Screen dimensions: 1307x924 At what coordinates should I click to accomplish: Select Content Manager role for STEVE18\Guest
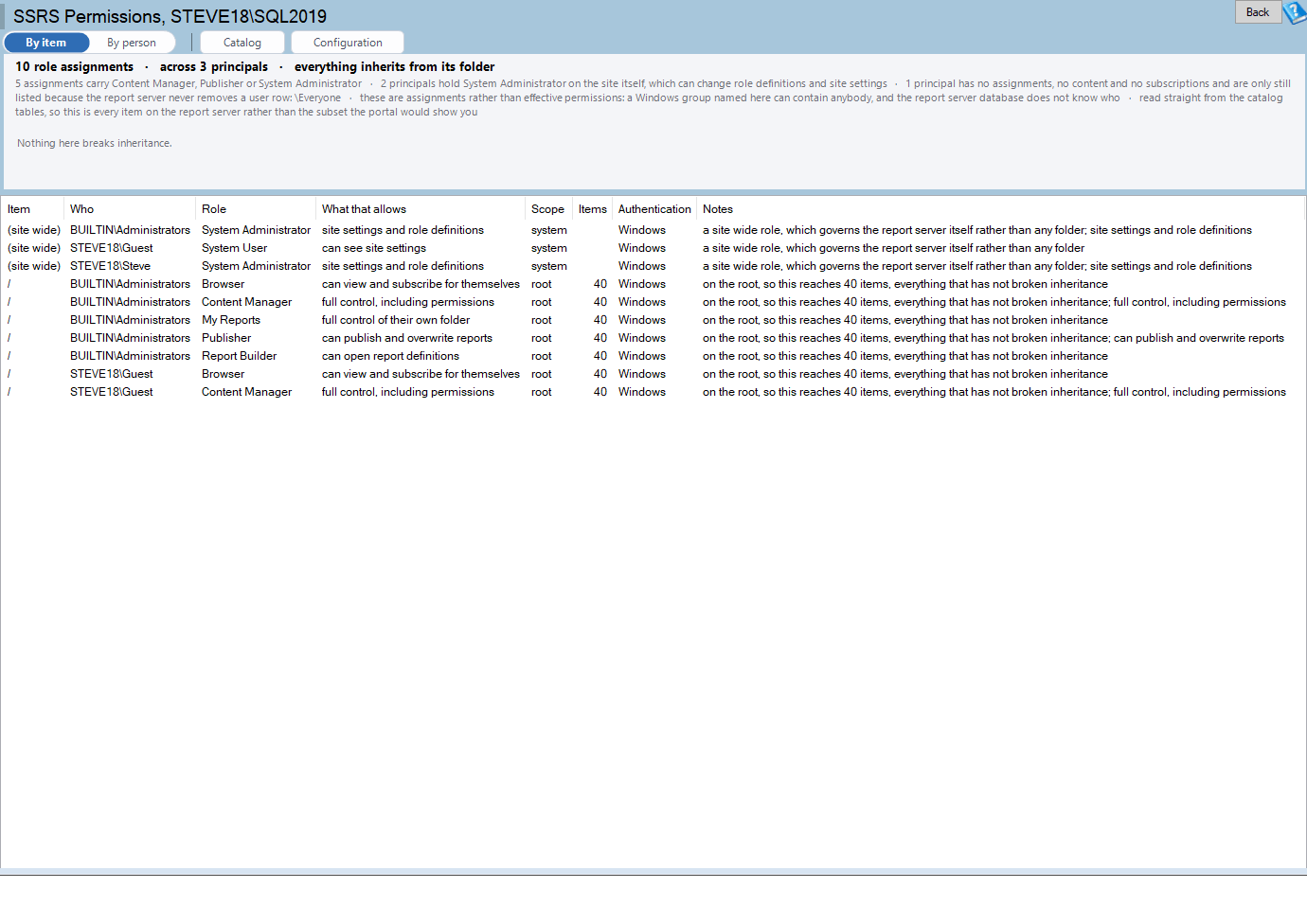point(246,392)
